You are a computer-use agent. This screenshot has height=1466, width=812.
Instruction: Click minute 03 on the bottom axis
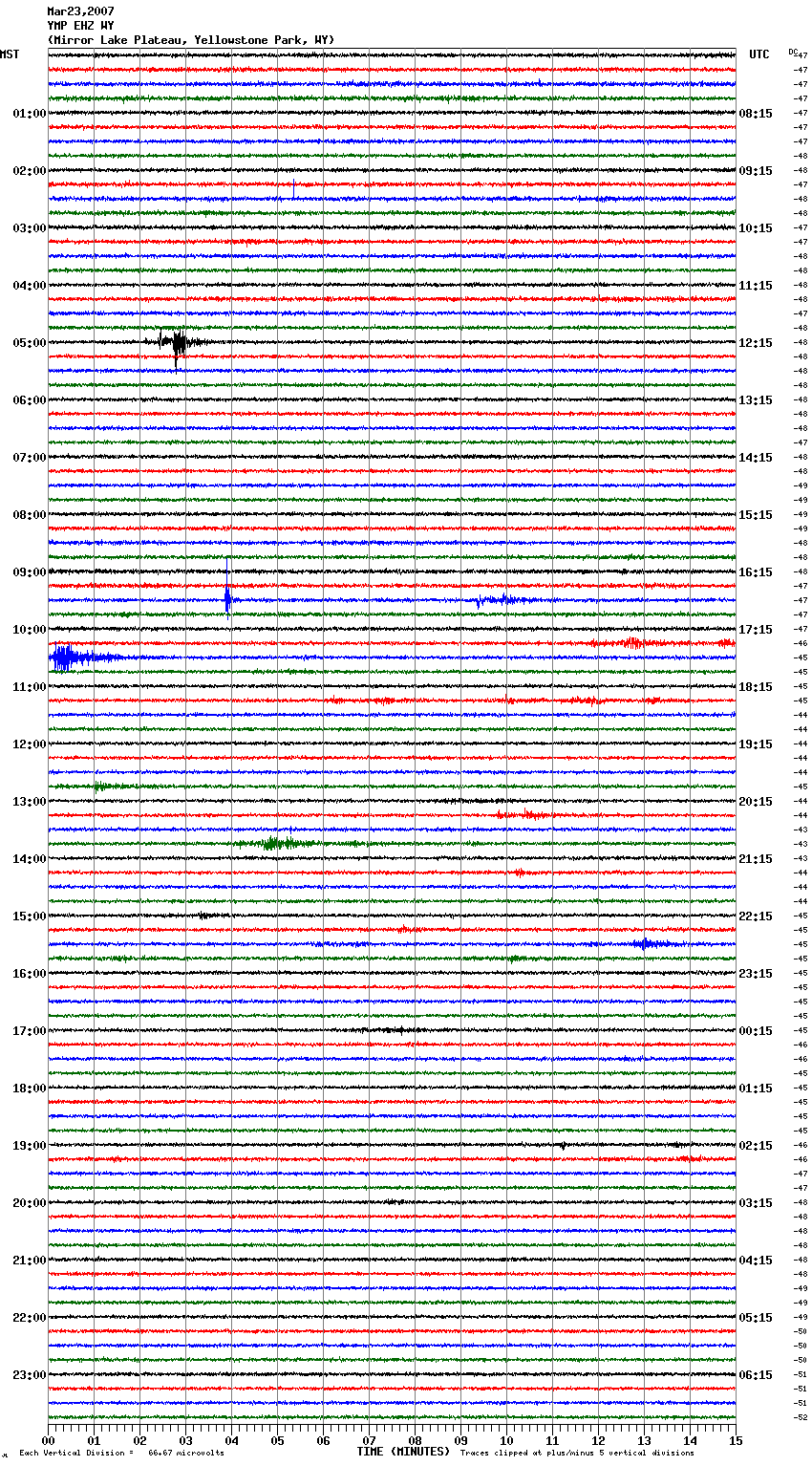[x=185, y=1440]
